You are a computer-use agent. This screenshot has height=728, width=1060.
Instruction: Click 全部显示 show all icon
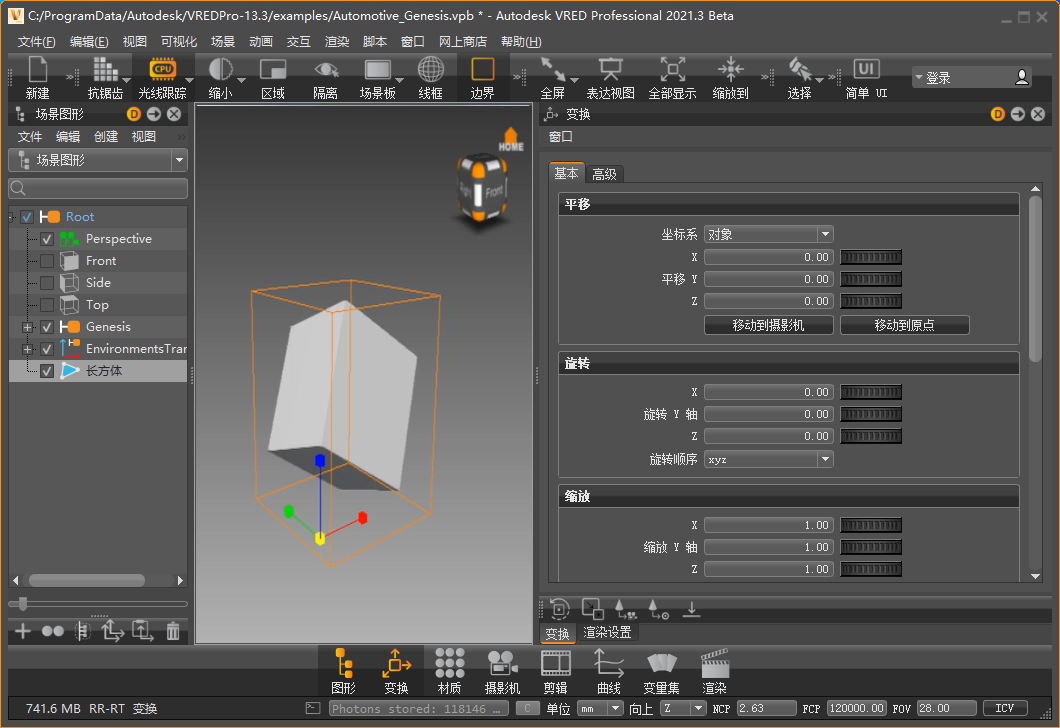pyautogui.click(x=673, y=78)
